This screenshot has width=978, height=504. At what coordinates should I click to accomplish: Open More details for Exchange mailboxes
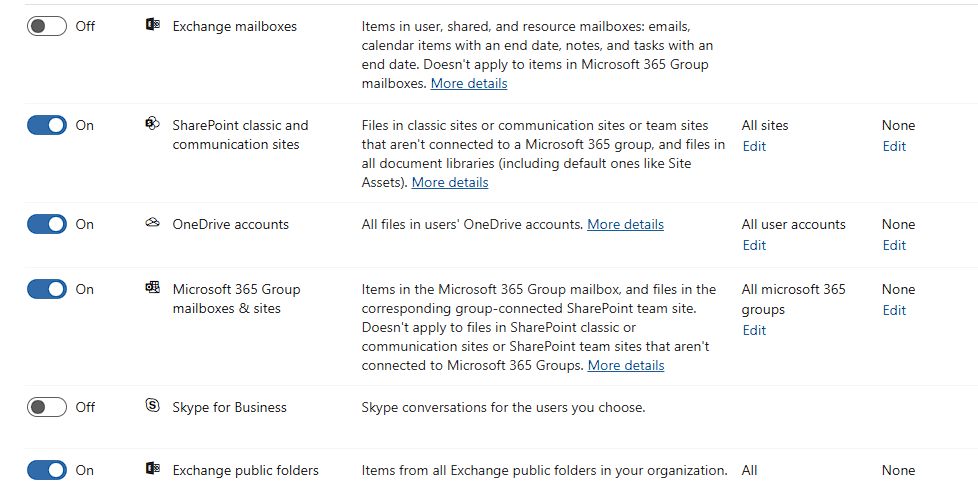point(469,84)
